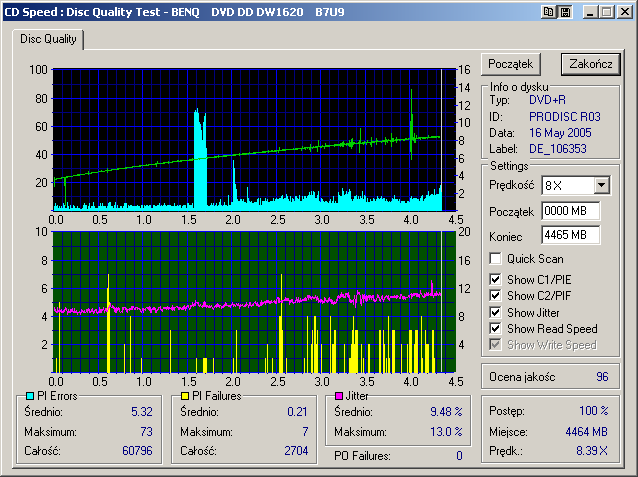Click the Zakończ button
638x477 pixels.
tap(590, 64)
